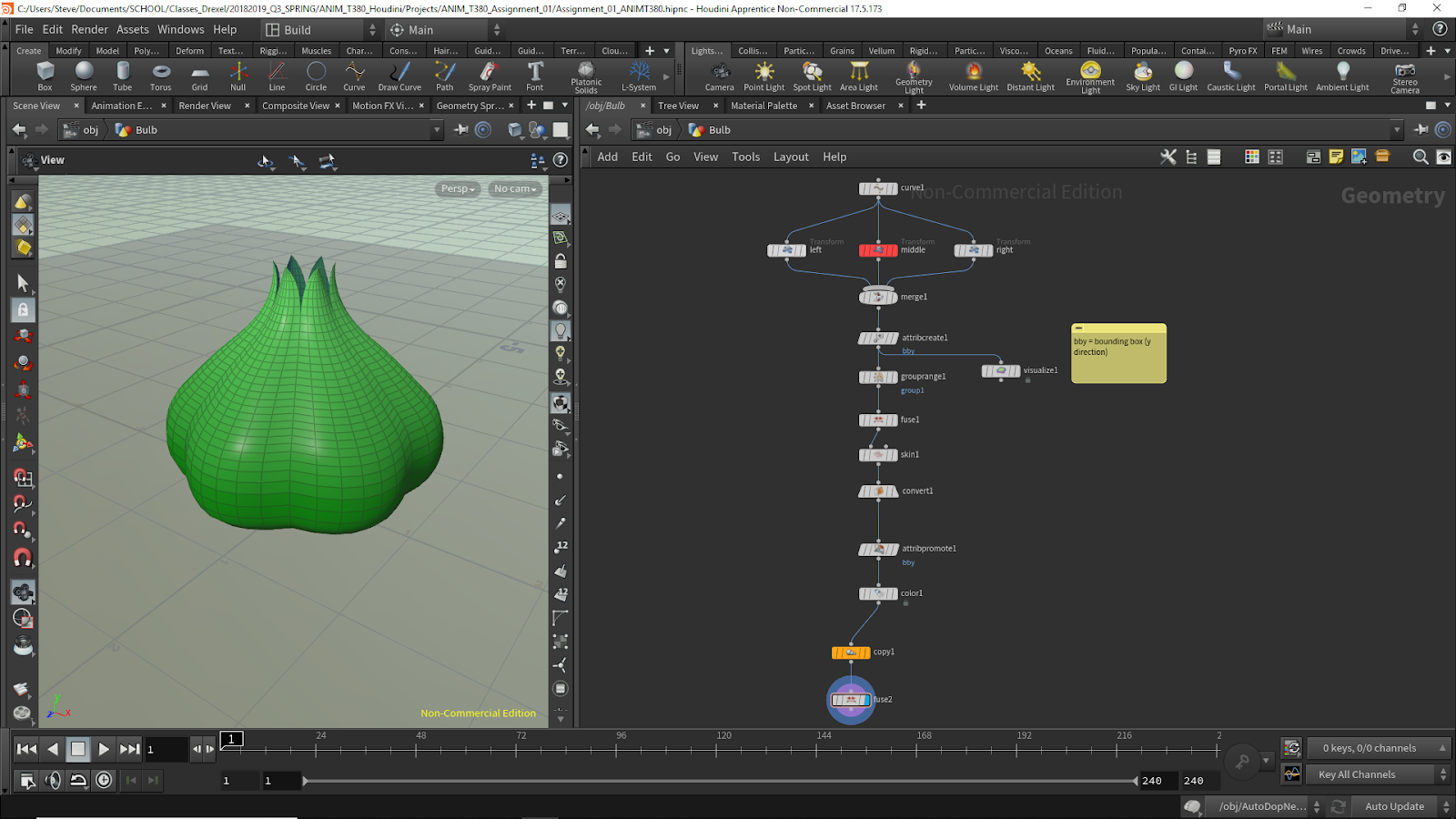Select the Spray Paint tool
Image resolution: width=1456 pixels, height=819 pixels.
click(490, 76)
